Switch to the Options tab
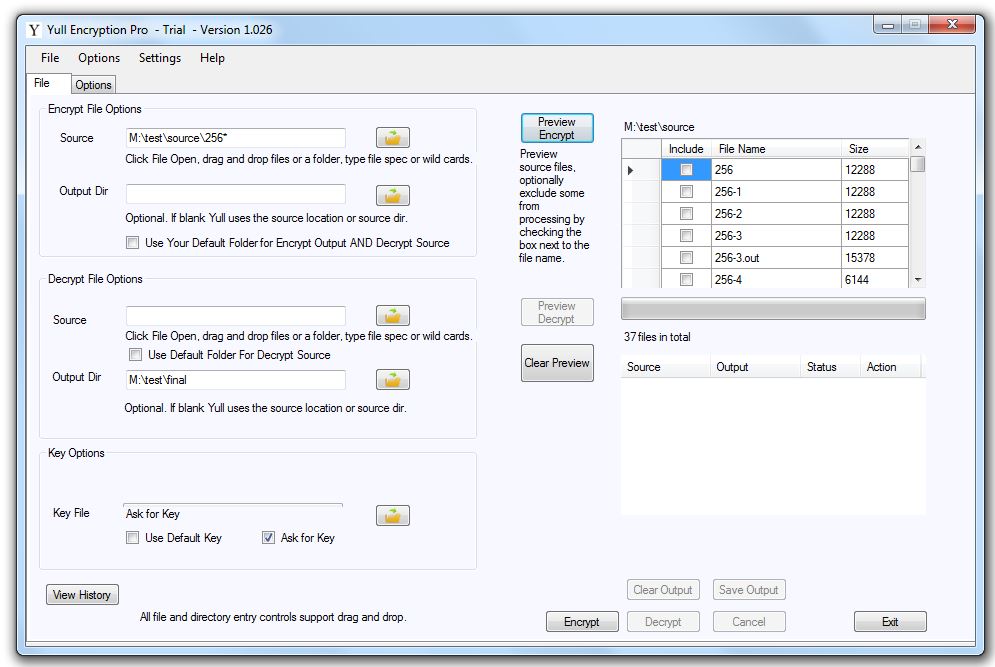Viewport: 995px width, 667px height. pos(93,85)
